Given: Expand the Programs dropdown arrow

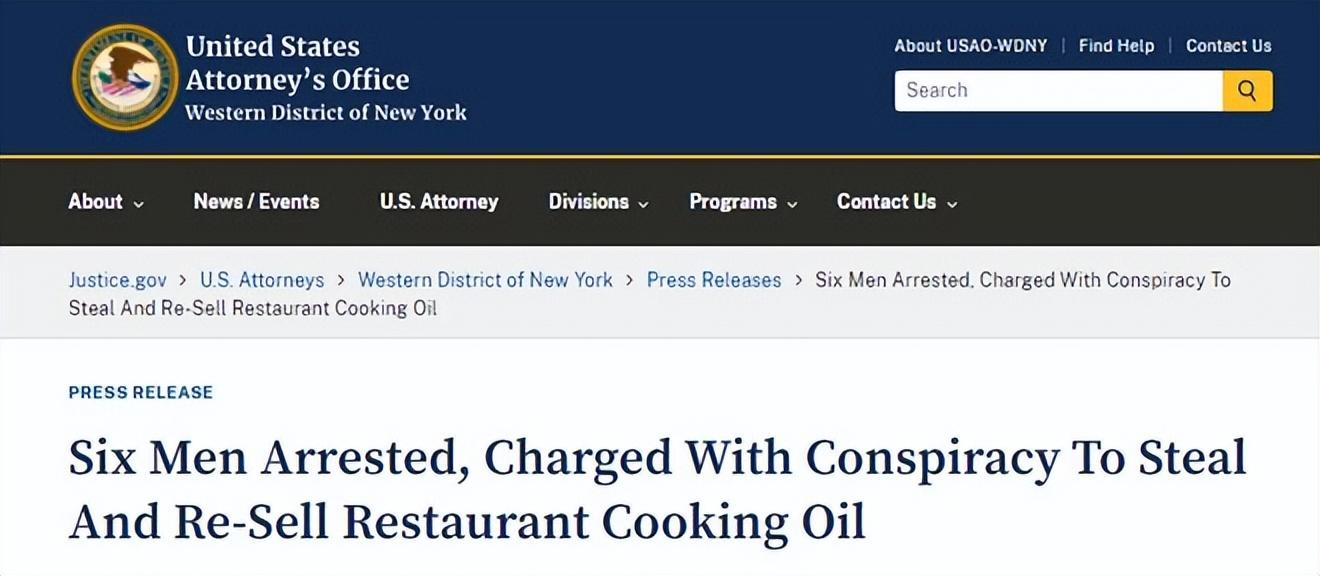Looking at the screenshot, I should (792, 204).
